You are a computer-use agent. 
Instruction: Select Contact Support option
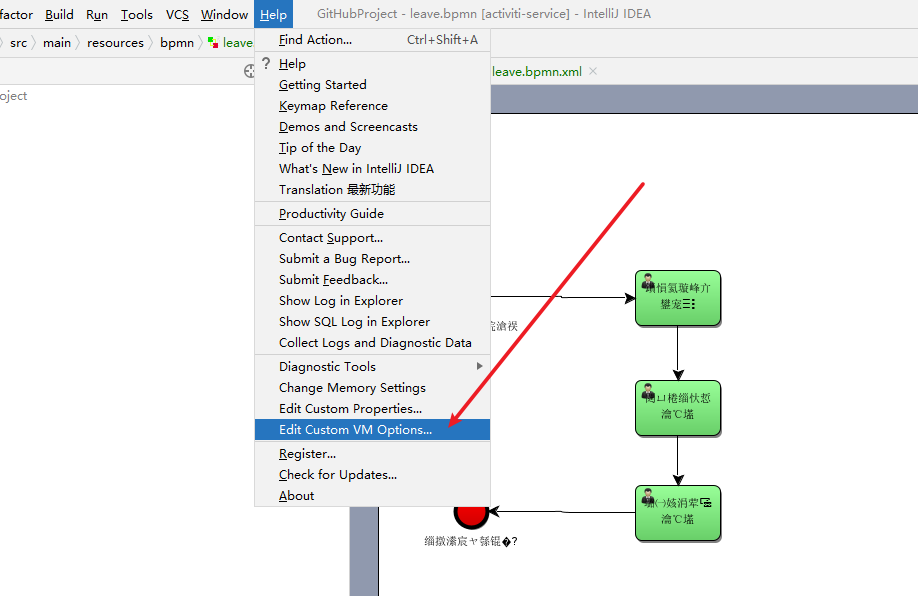(372, 238)
